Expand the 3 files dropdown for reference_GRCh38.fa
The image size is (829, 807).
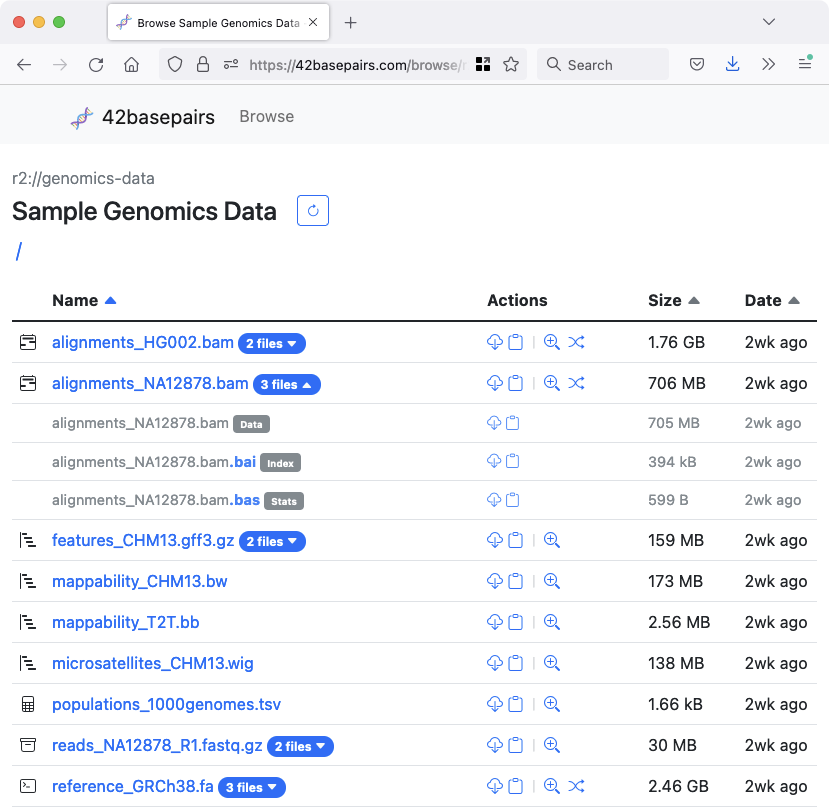point(252,787)
